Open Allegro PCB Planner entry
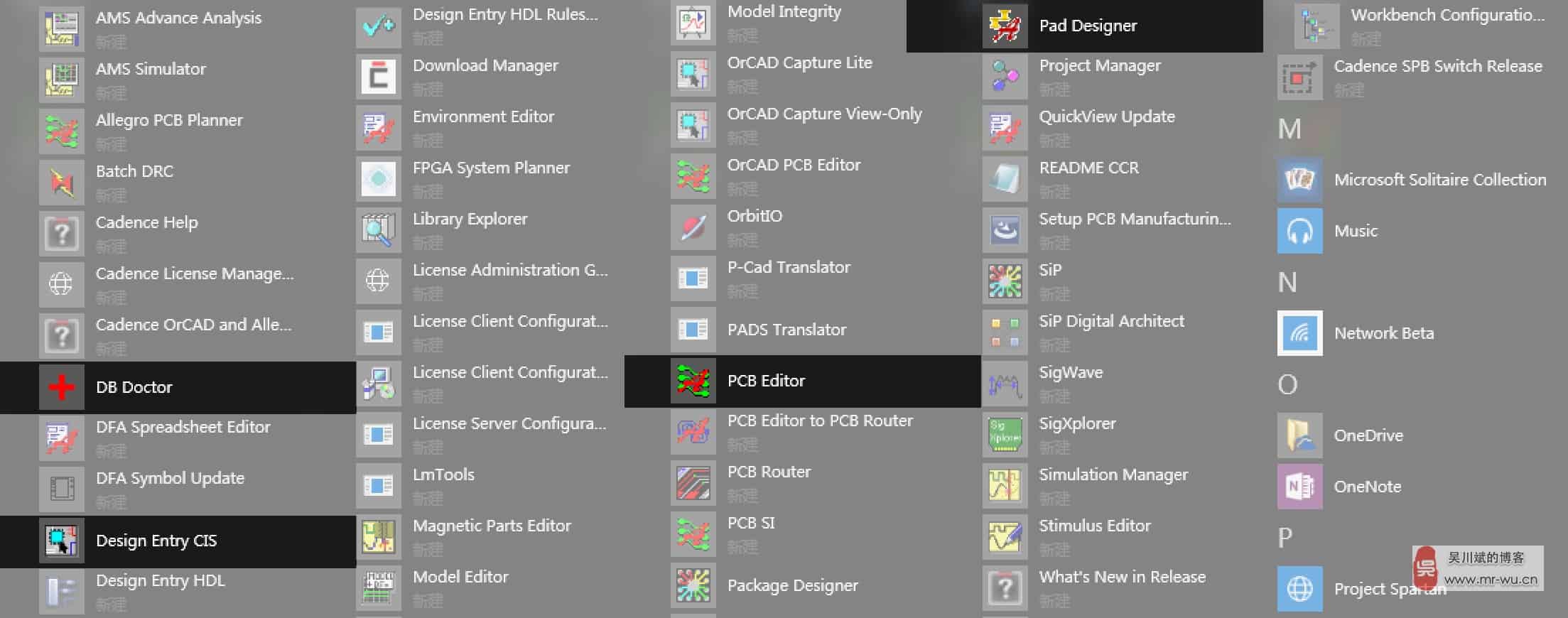The width and height of the screenshot is (1568, 618). click(169, 120)
